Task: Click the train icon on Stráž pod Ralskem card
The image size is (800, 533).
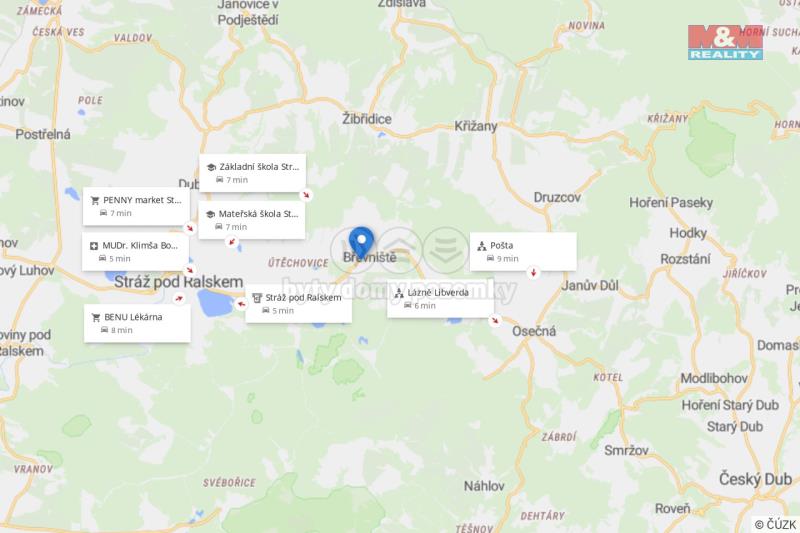Action: point(257,298)
